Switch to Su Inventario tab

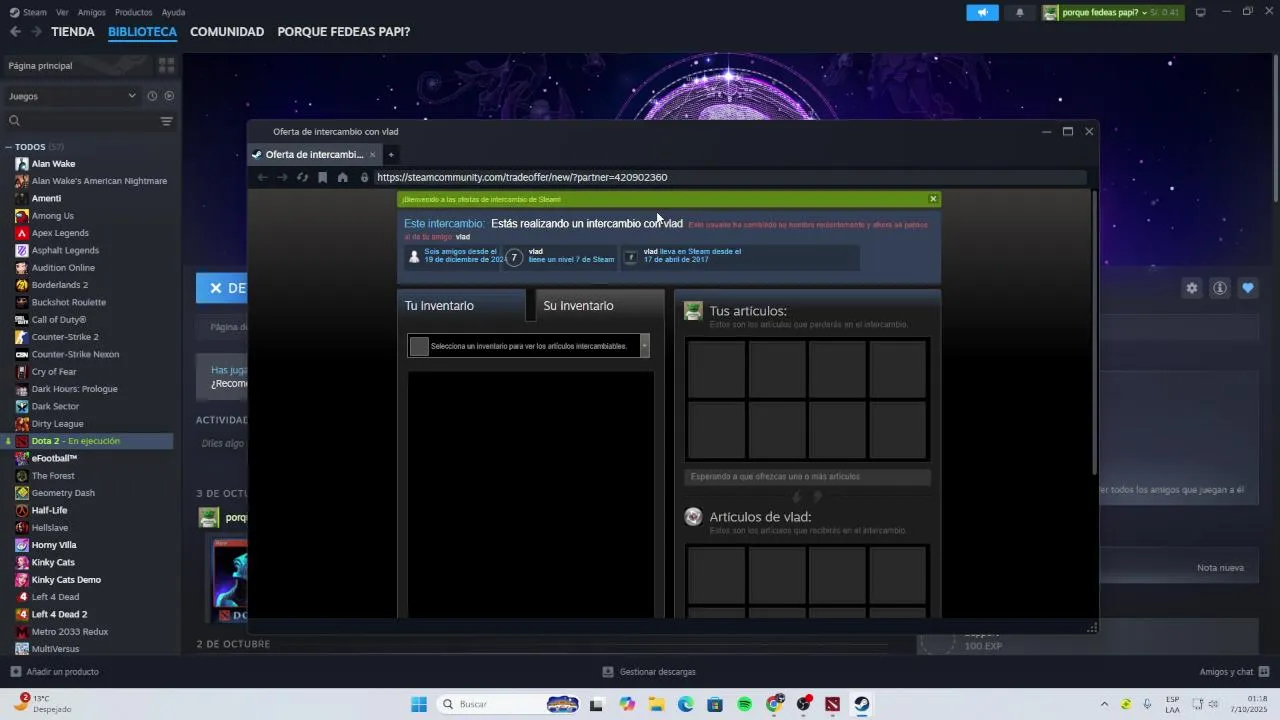pyautogui.click(x=599, y=306)
